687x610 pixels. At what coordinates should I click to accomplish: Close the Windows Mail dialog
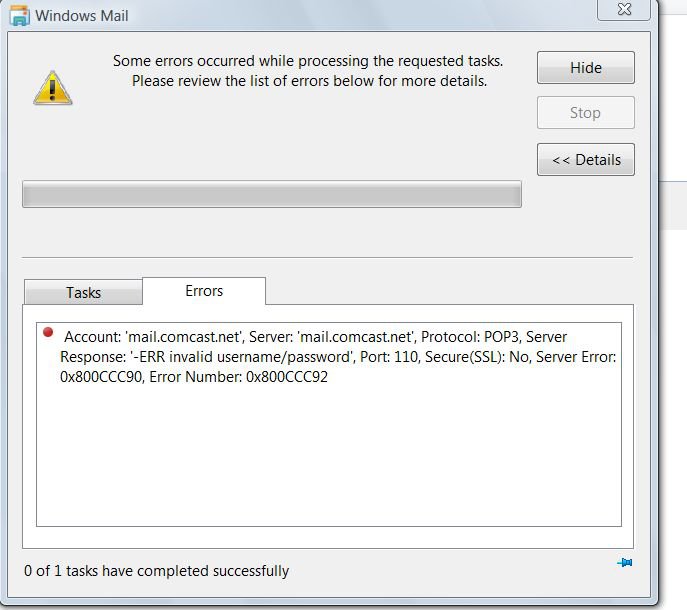(x=623, y=9)
